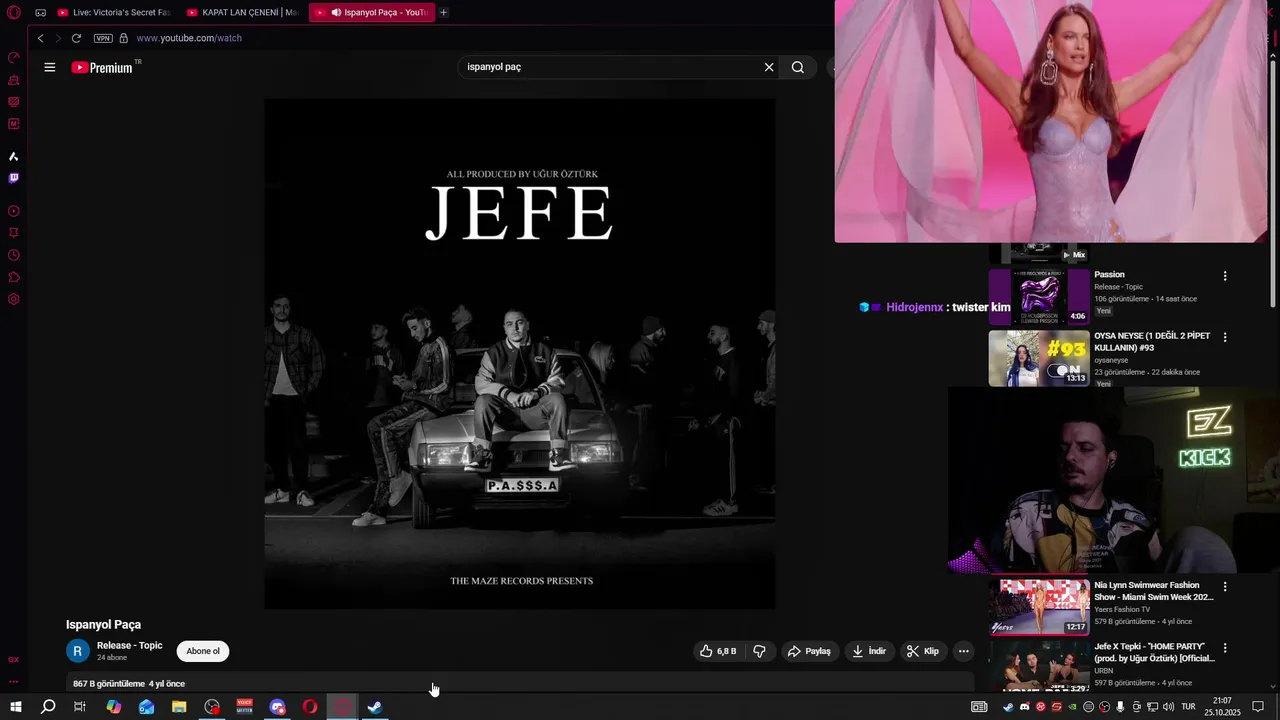This screenshot has width=1280, height=720.
Task: Toggle the Opera VPN badge
Action: [103, 38]
